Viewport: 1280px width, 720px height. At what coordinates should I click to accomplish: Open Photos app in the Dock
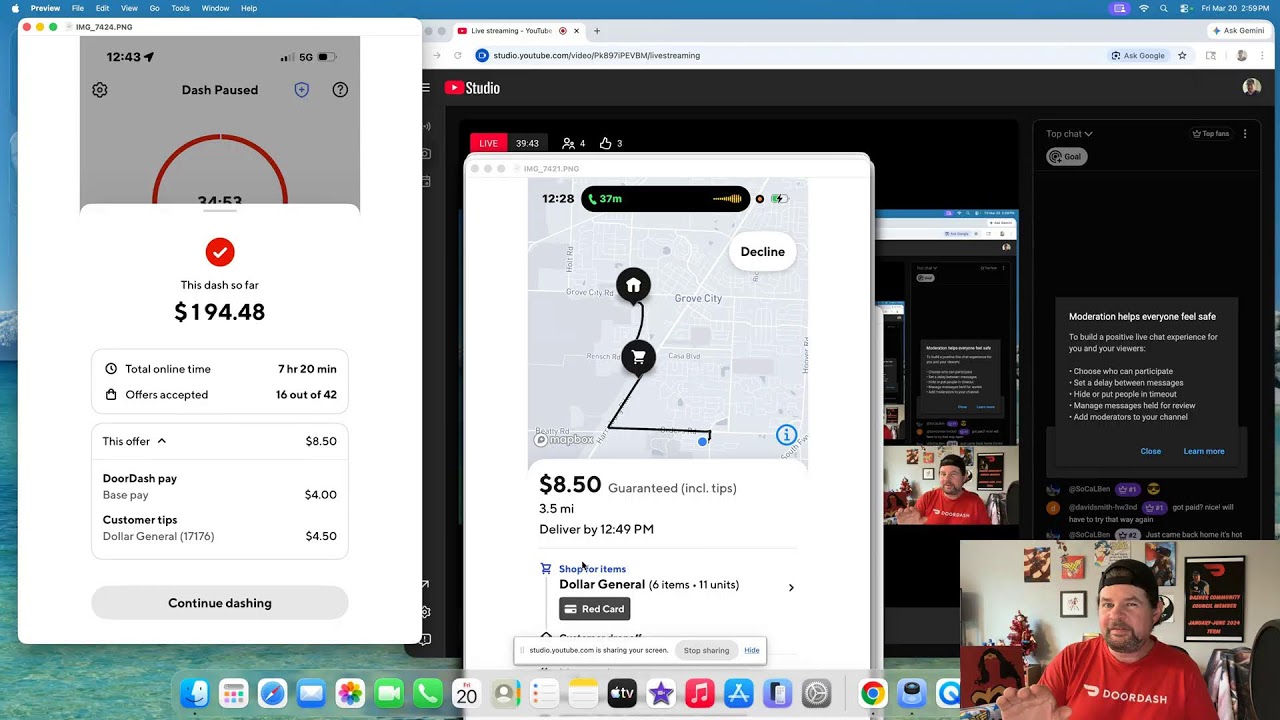[x=350, y=693]
